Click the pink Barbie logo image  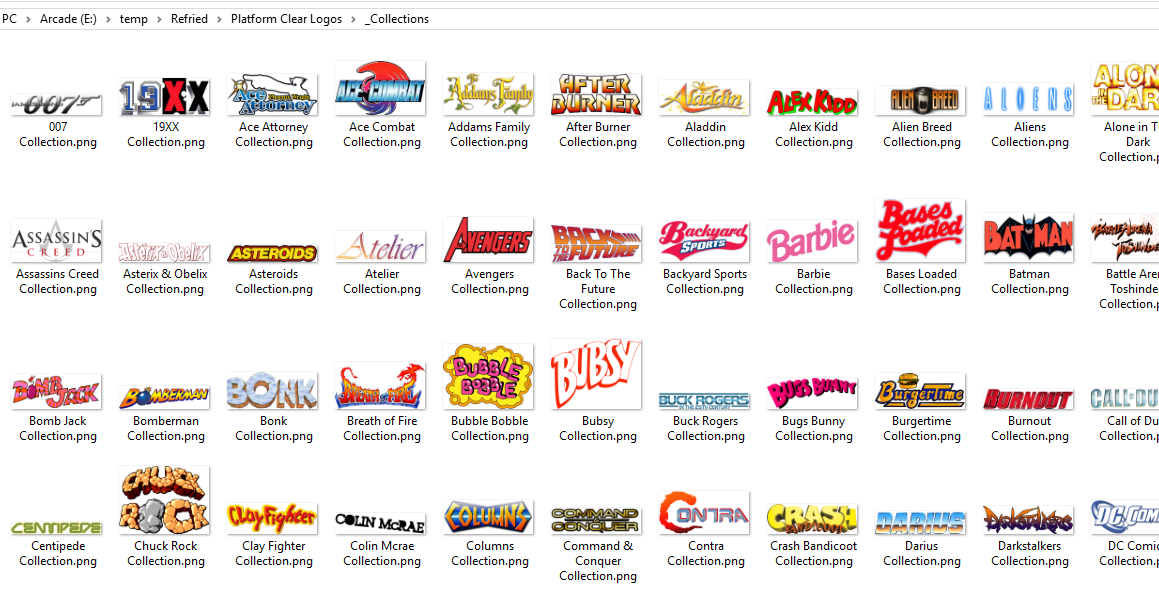coord(812,241)
